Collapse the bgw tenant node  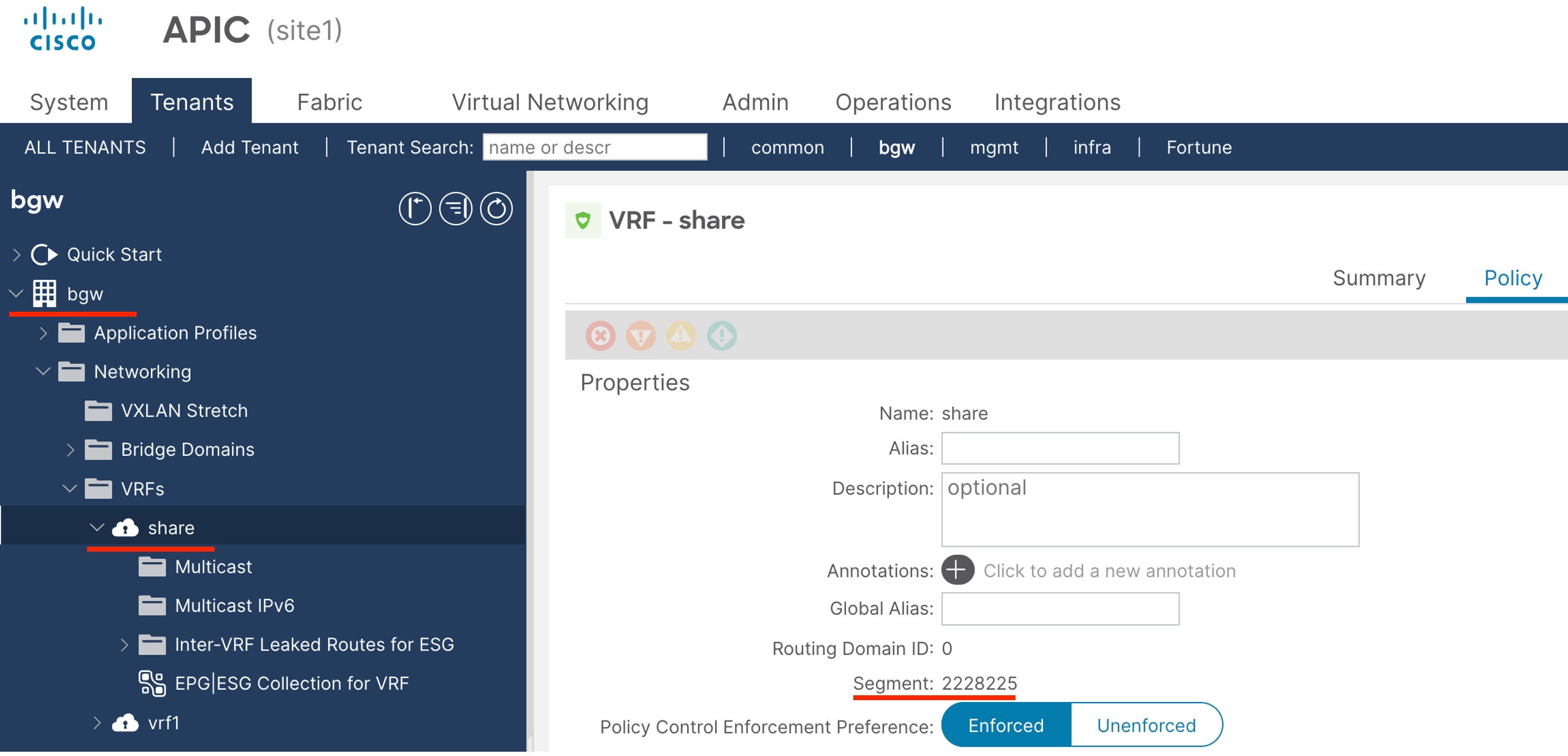17,293
